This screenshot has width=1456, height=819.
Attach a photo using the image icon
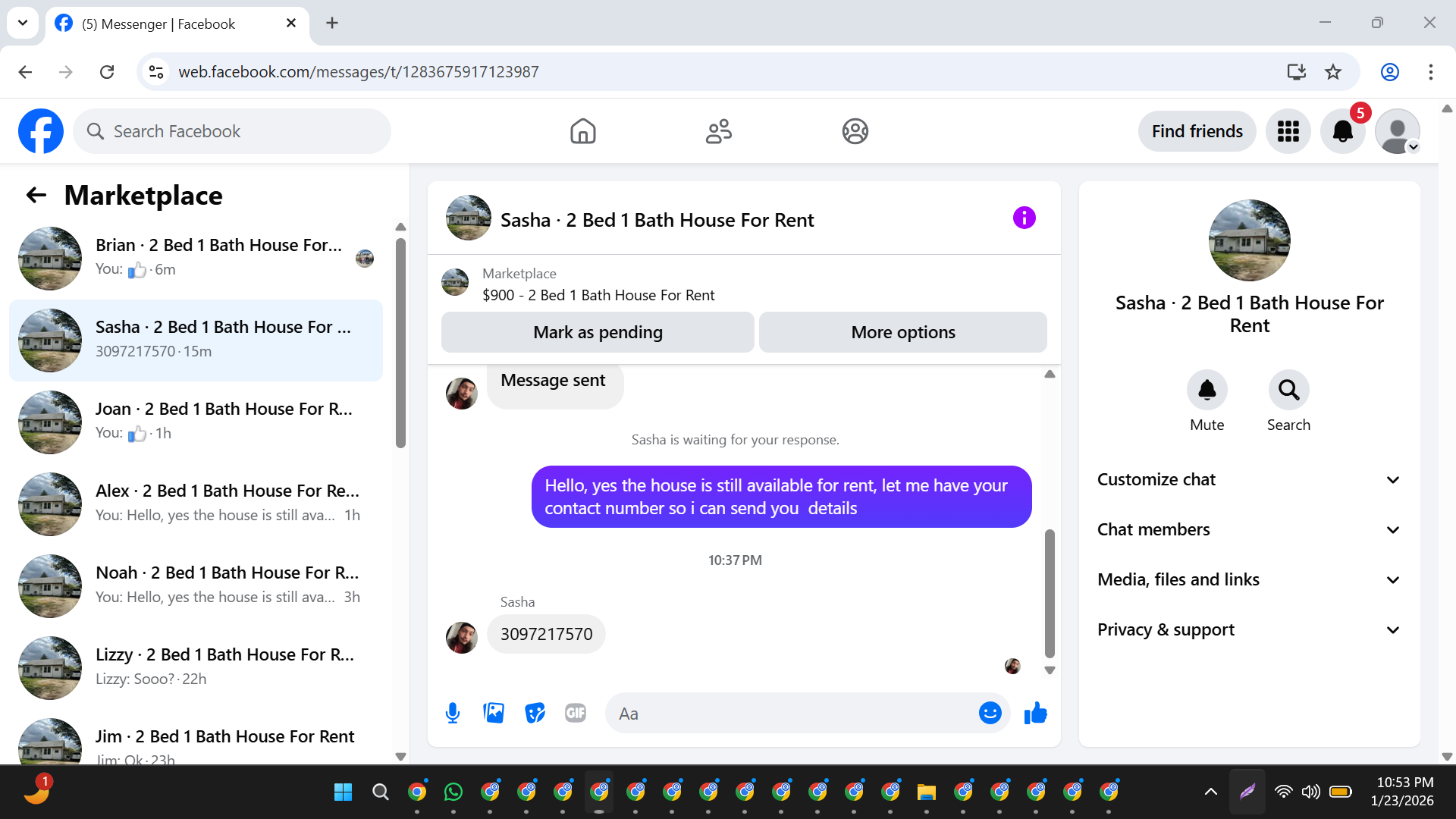494,713
